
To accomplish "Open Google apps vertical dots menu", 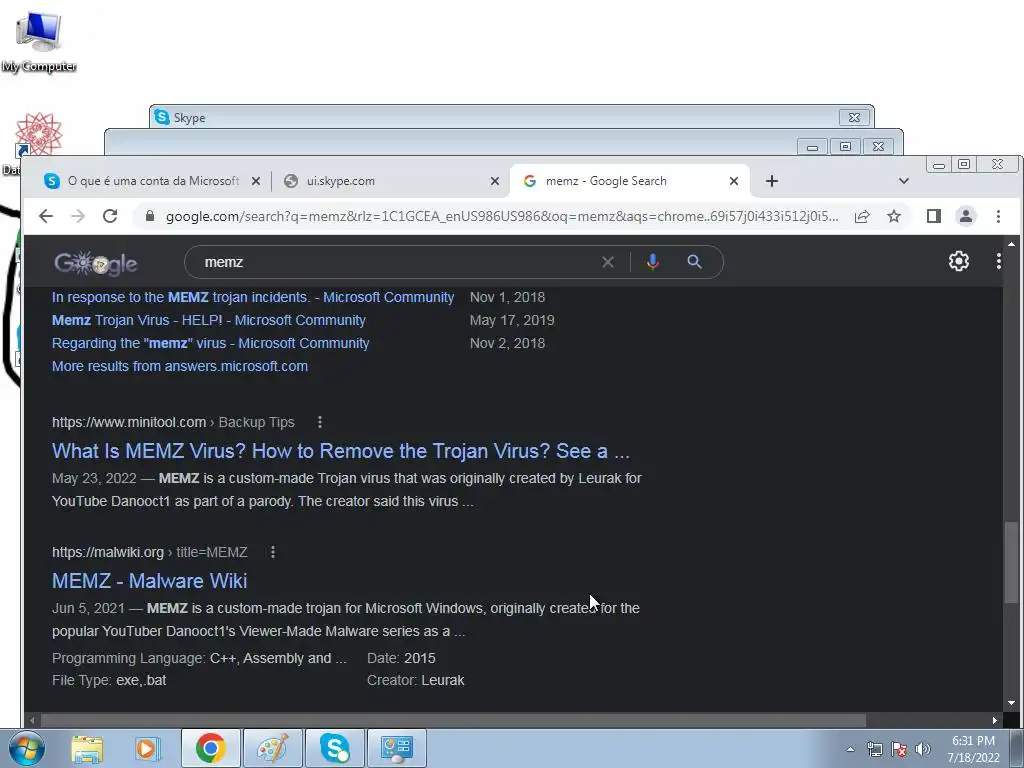I will pos(999,261).
